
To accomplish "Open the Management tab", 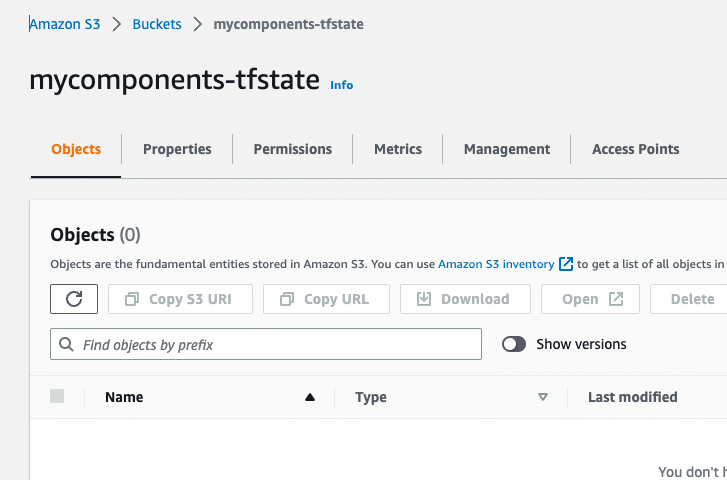I will click(507, 149).
